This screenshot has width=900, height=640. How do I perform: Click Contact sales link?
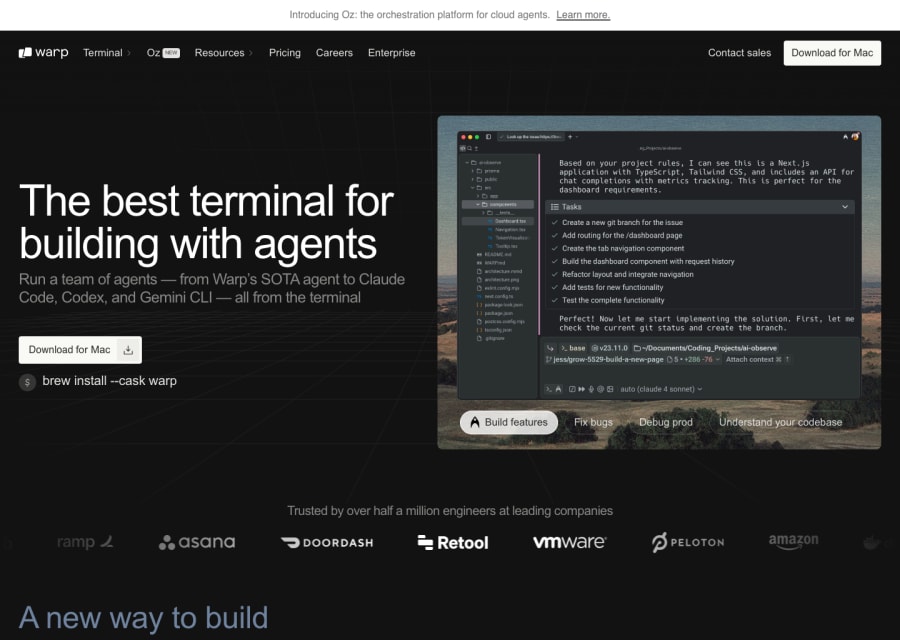739,53
